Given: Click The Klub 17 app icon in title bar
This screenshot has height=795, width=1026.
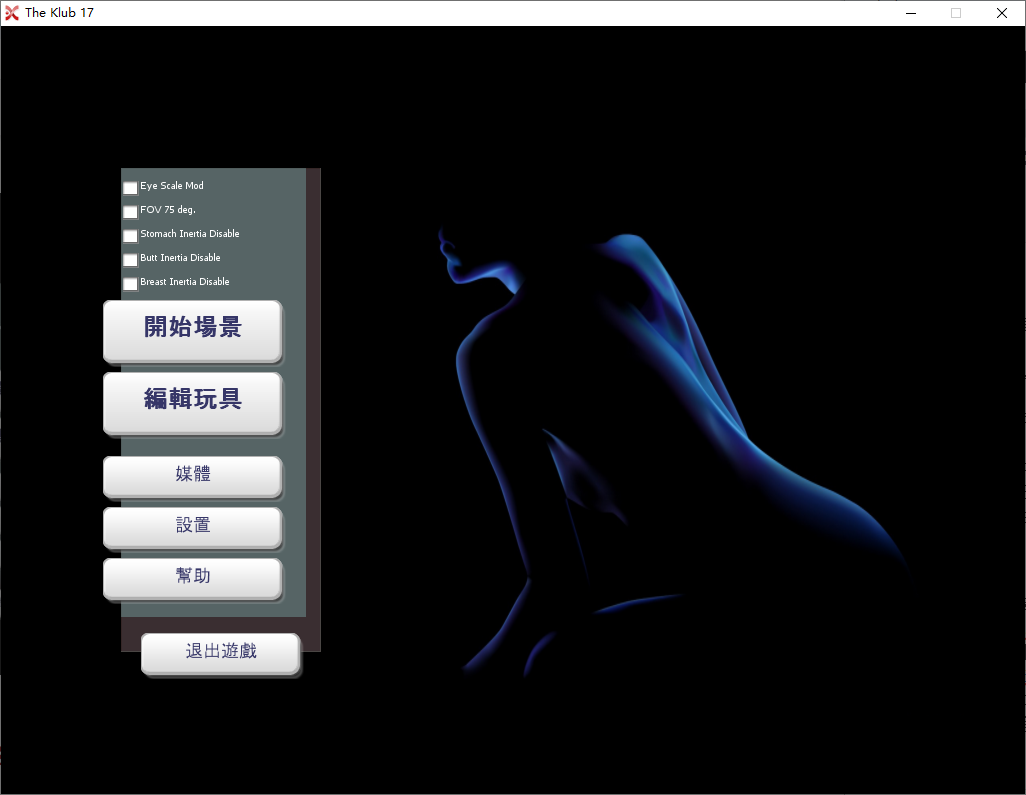Looking at the screenshot, I should tap(12, 13).
